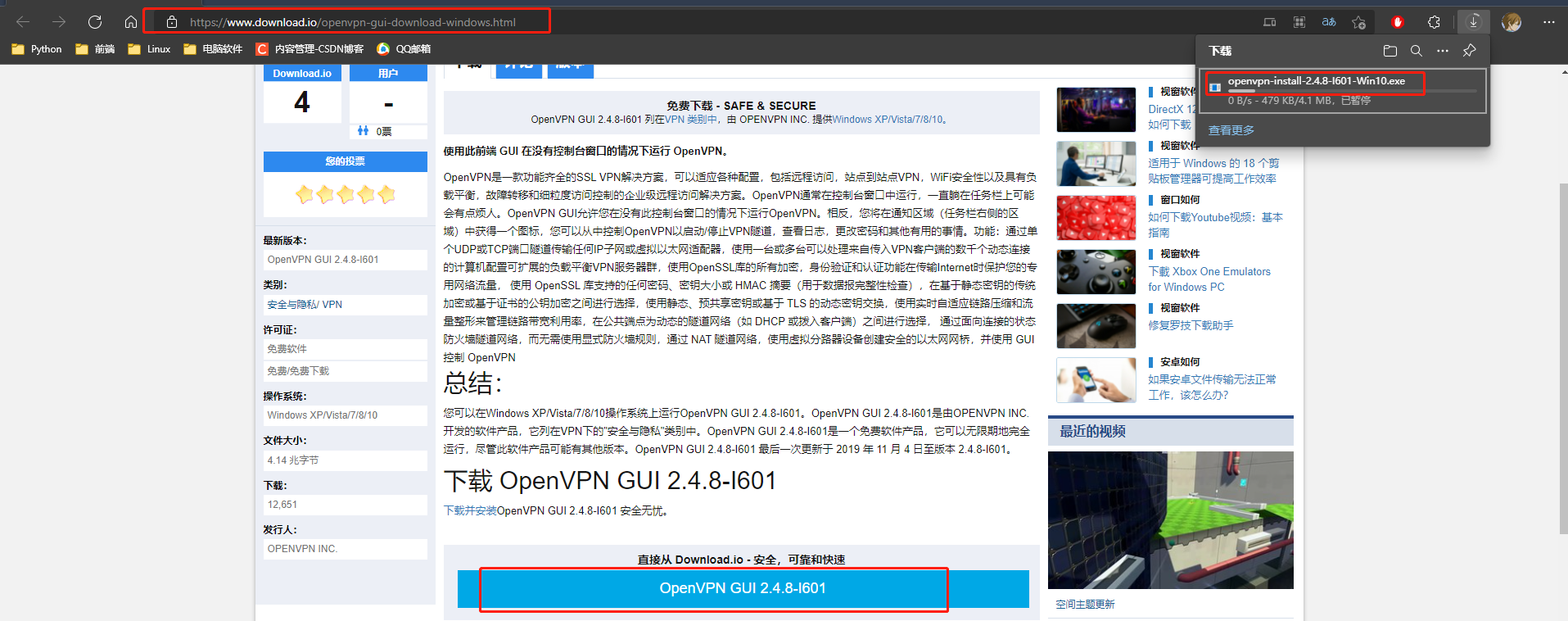Open the 空间主题更新 link

1085,605
